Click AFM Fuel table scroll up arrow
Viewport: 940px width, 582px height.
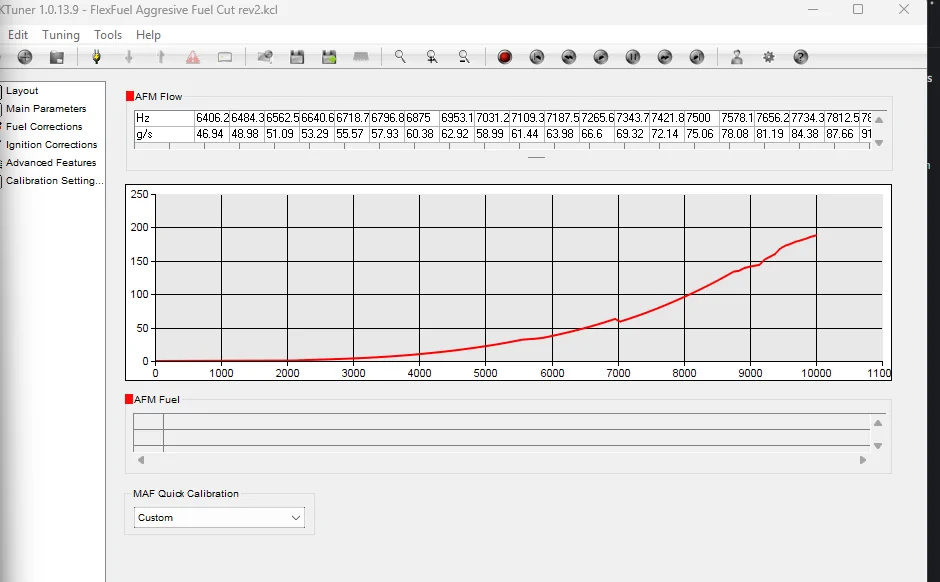point(878,423)
